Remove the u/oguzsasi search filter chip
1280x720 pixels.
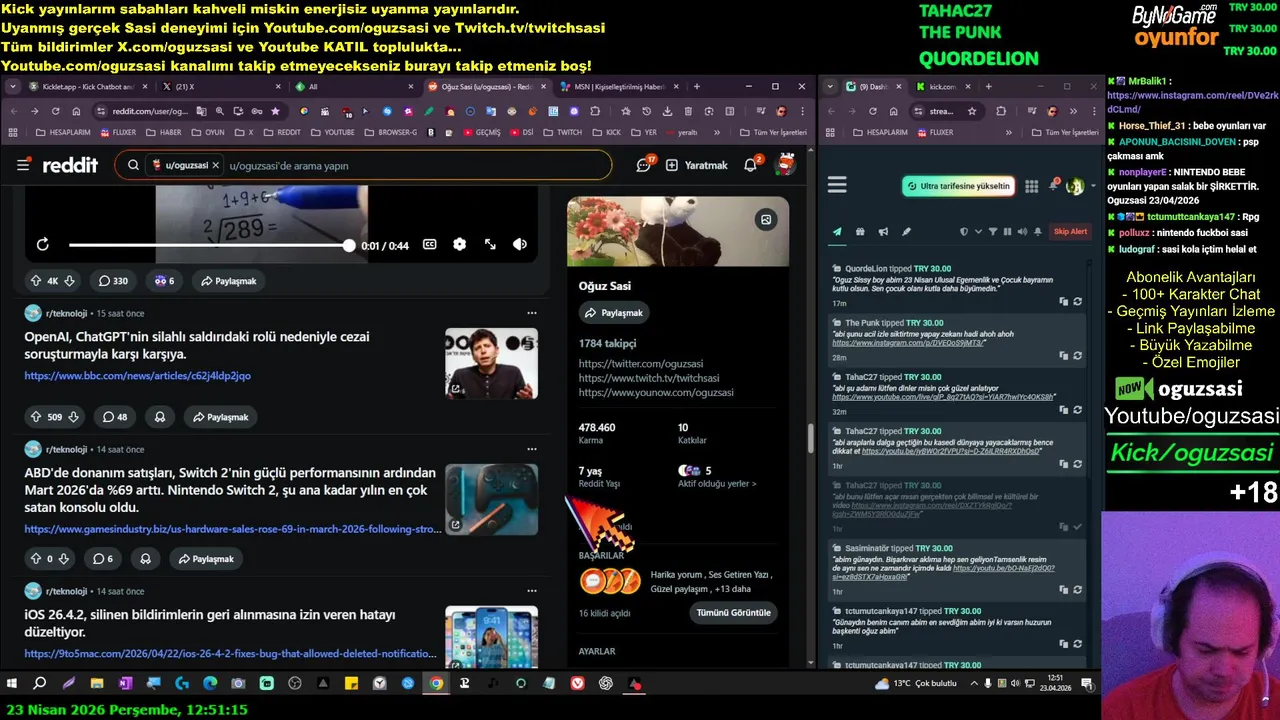(x=215, y=165)
